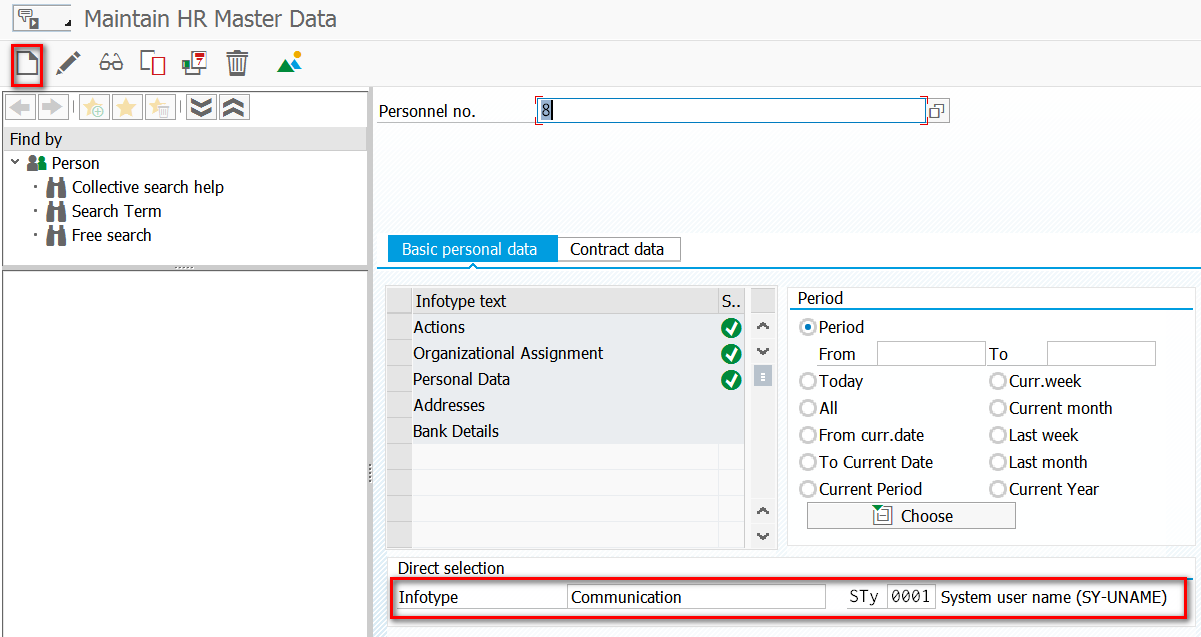Open Collective search help entry
The image size is (1201, 637).
[148, 187]
